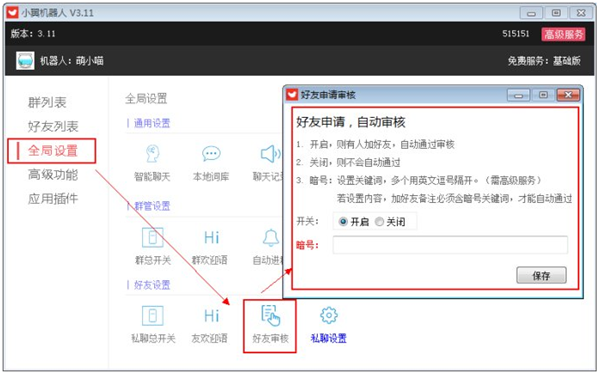Maximize the 好友申请审核 dialog
The image size is (600, 373).
pyautogui.click(x=543, y=95)
